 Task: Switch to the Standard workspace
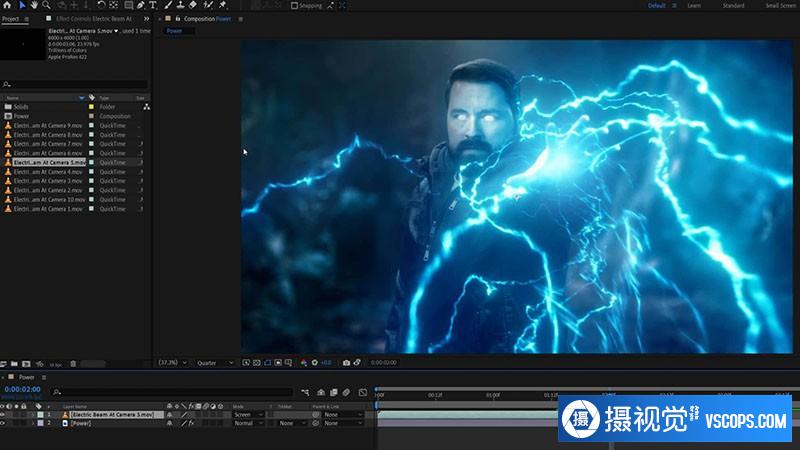734,6
